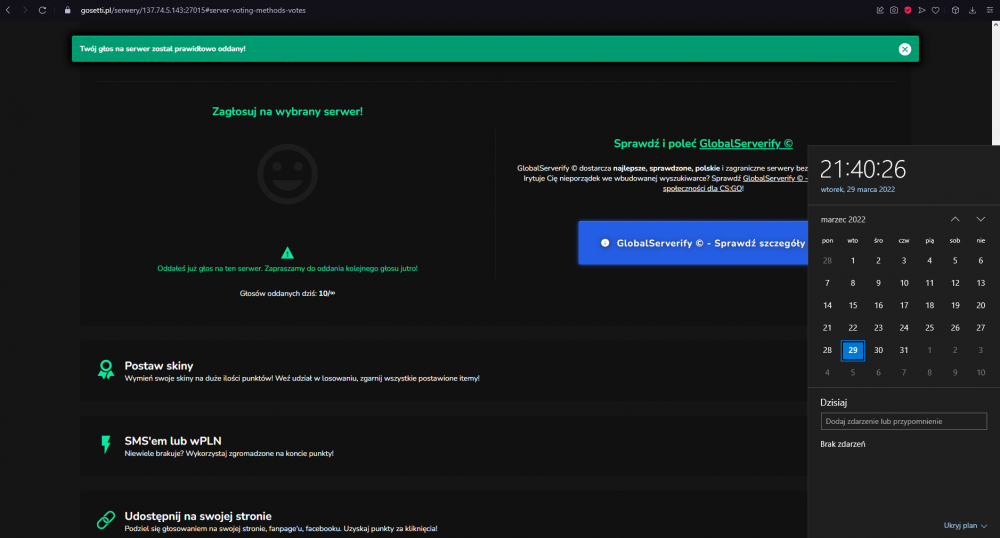Click the padlock site security icon
The height and width of the screenshot is (538, 1000).
click(x=68, y=10)
